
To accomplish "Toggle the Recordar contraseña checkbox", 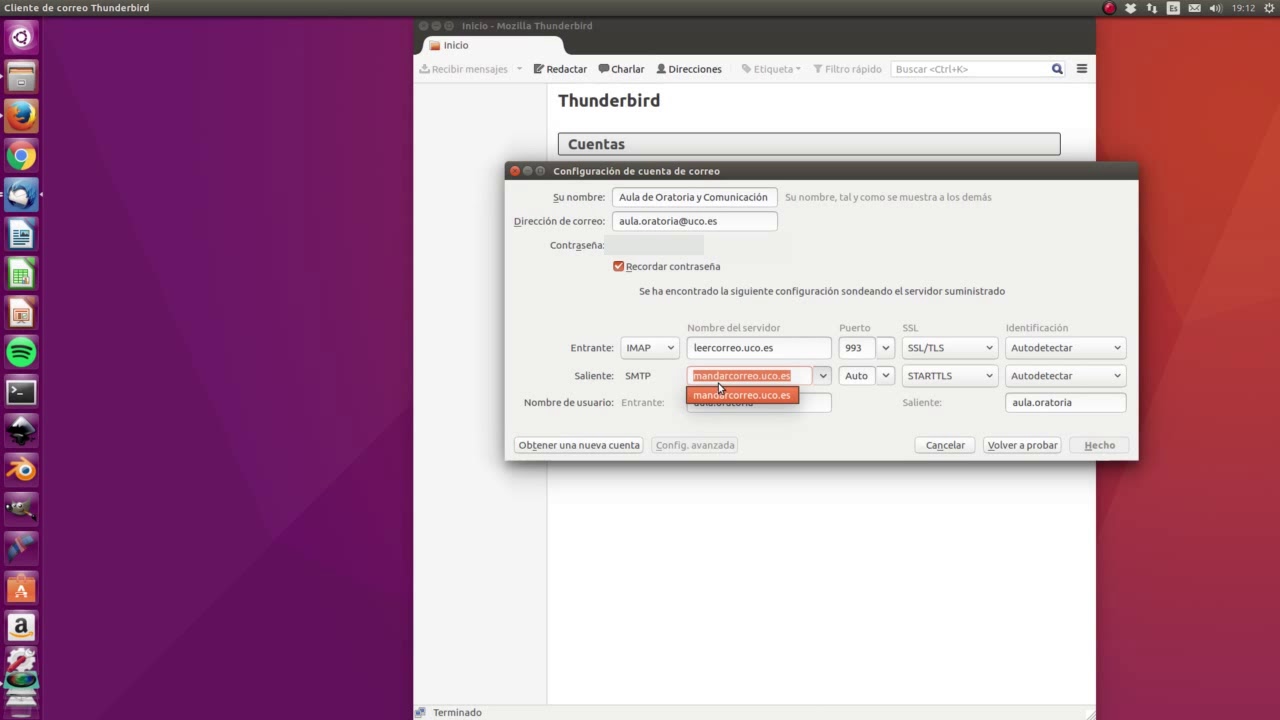I will click(618, 266).
